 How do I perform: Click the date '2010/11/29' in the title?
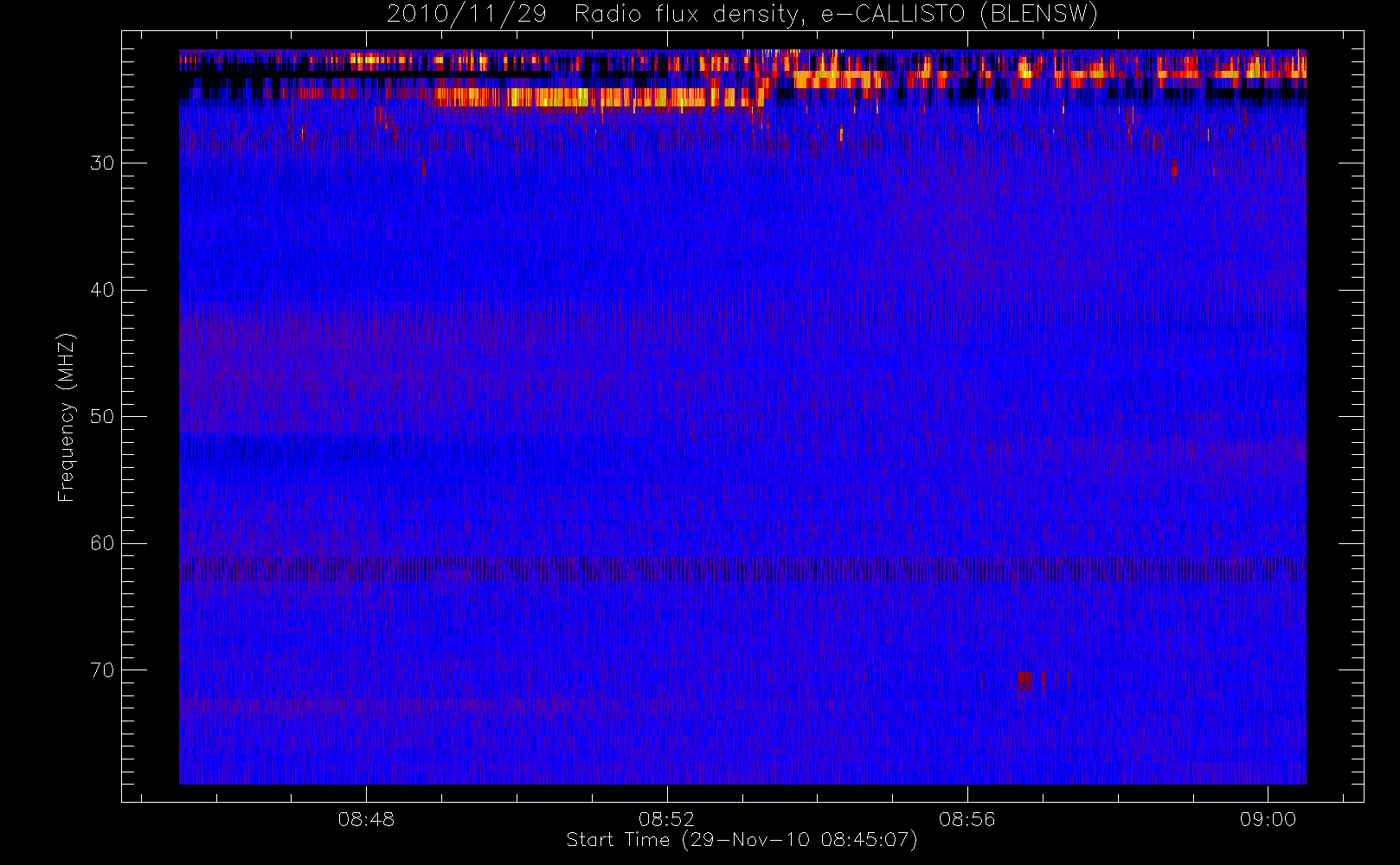(x=466, y=15)
